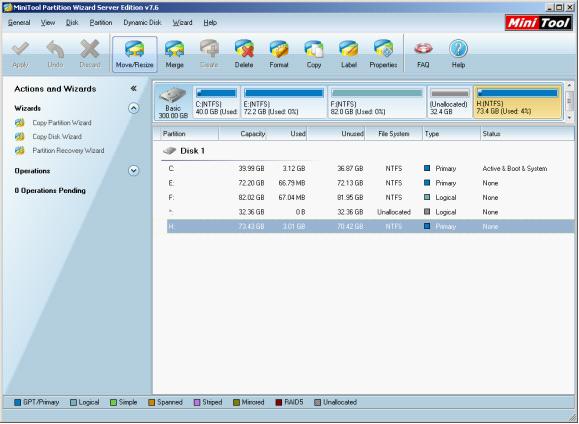Click the GPT/Primary legend color swatch
The image size is (579, 424).
point(17,403)
